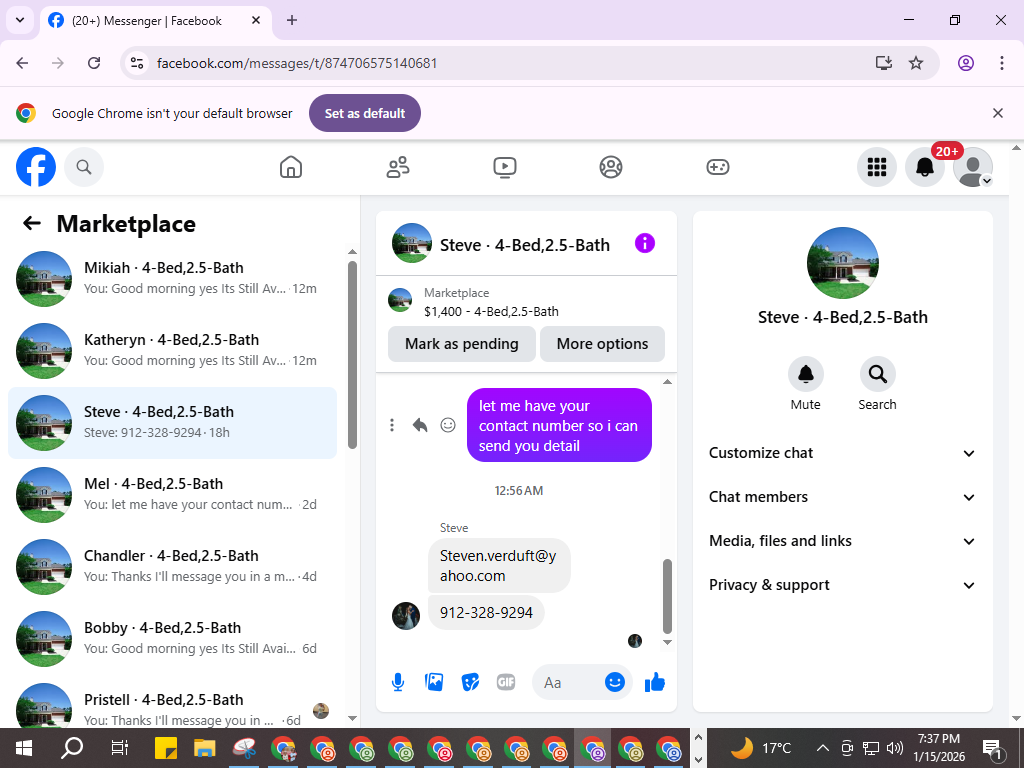Select Steve 4-Bed,2.5-Bath conversation
This screenshot has height=768, width=1024.
tap(172, 423)
